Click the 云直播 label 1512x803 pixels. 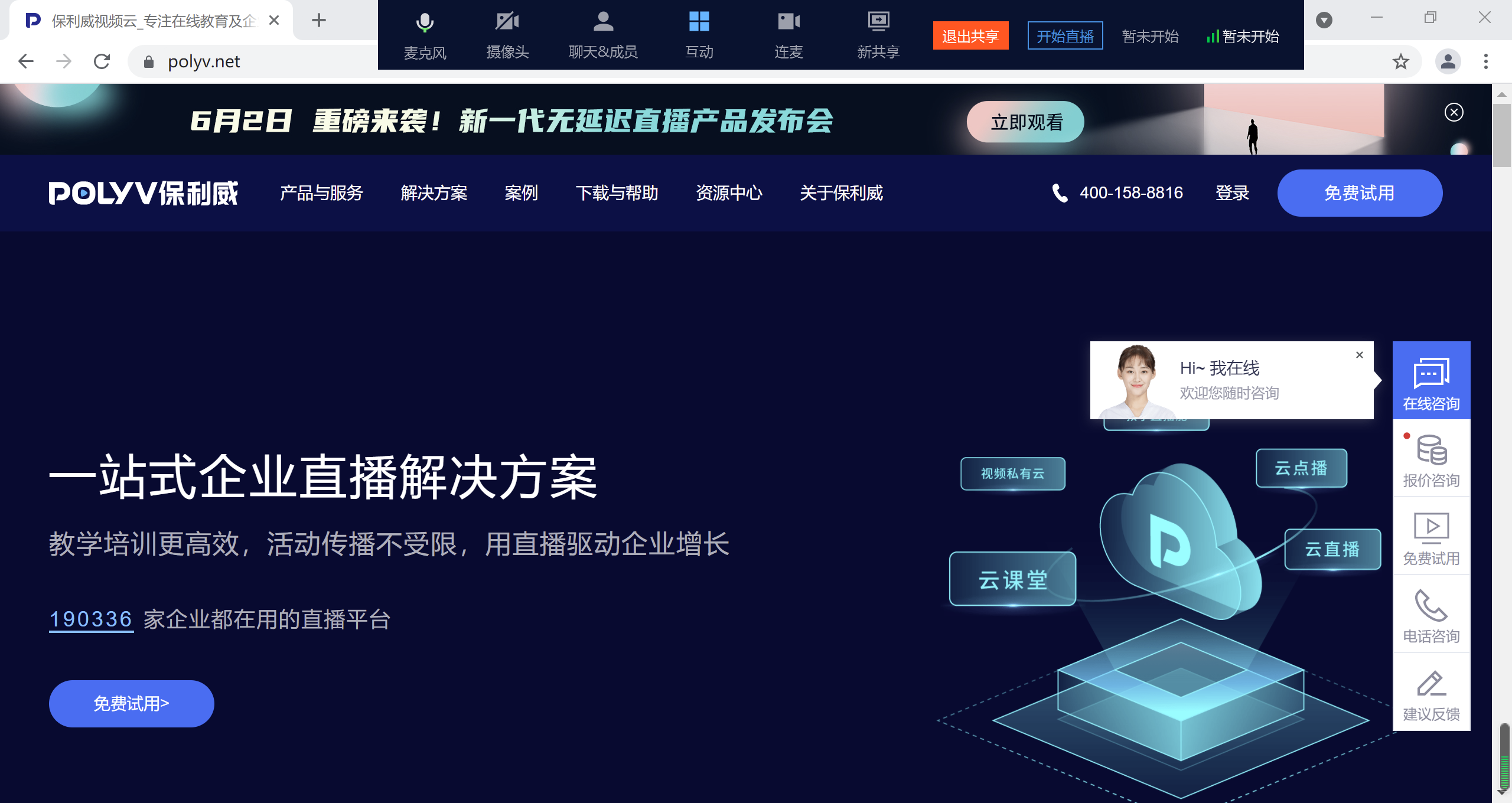(1332, 549)
